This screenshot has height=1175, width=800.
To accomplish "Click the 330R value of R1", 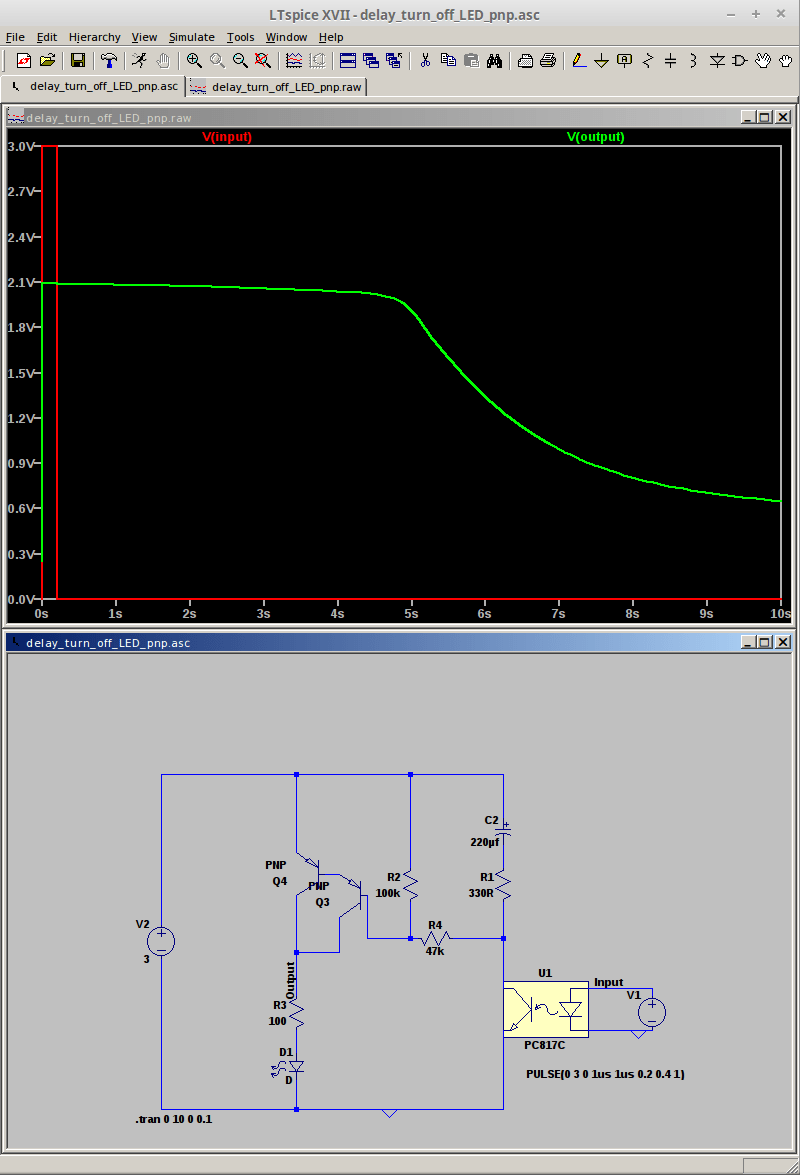I will point(481,893).
